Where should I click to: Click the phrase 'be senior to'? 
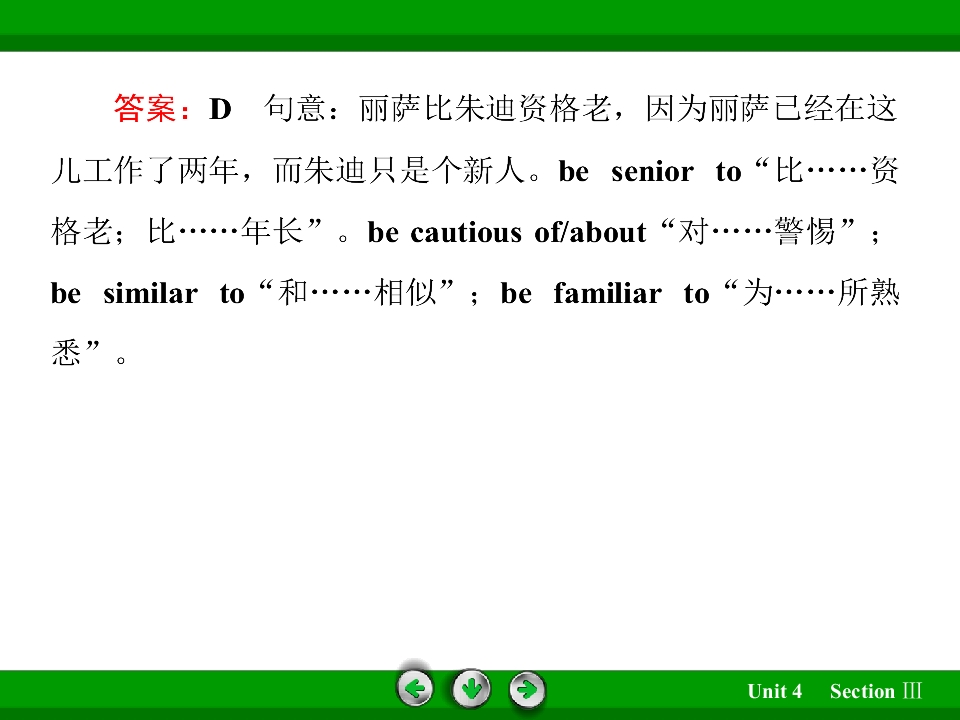tap(650, 171)
